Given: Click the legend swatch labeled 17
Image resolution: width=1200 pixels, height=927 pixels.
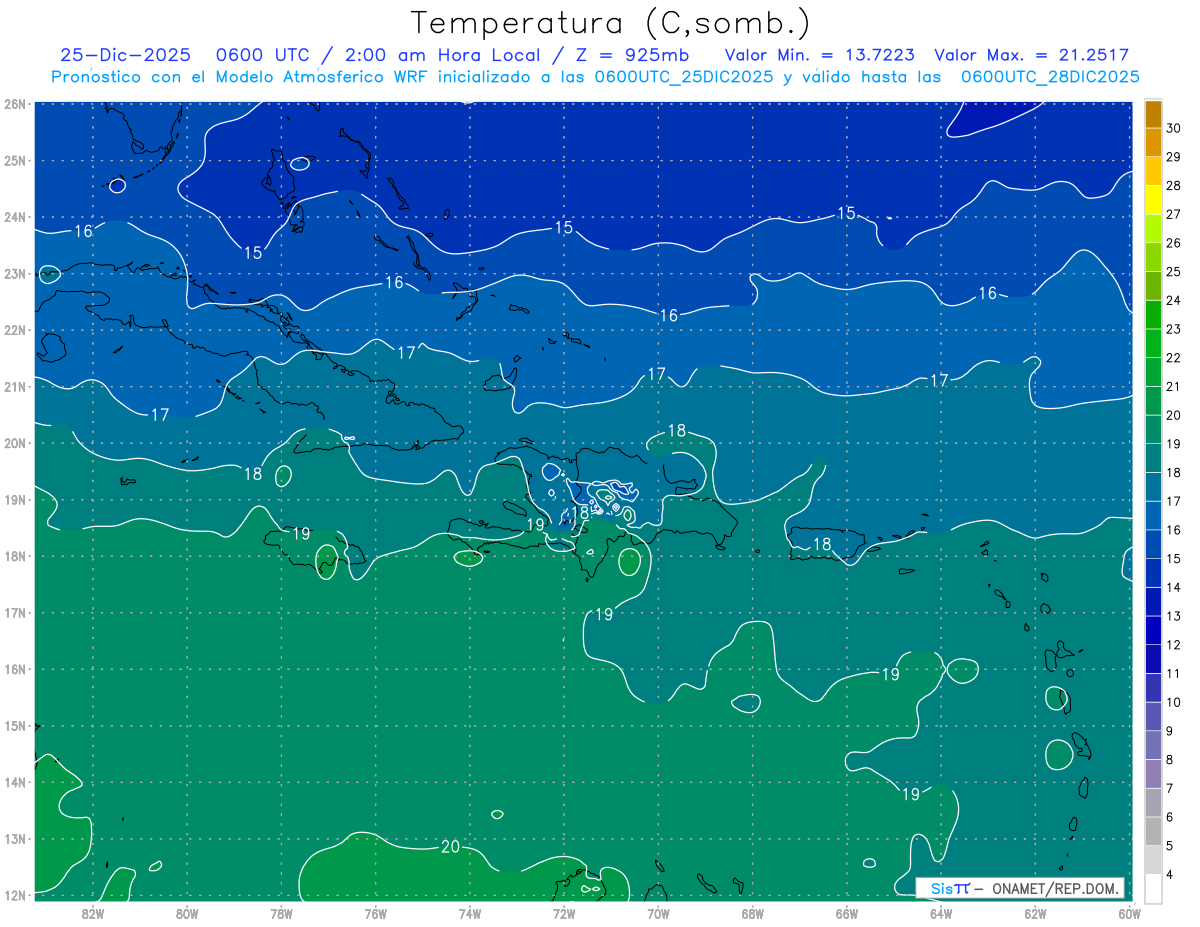Looking at the screenshot, I should pos(1153,488).
